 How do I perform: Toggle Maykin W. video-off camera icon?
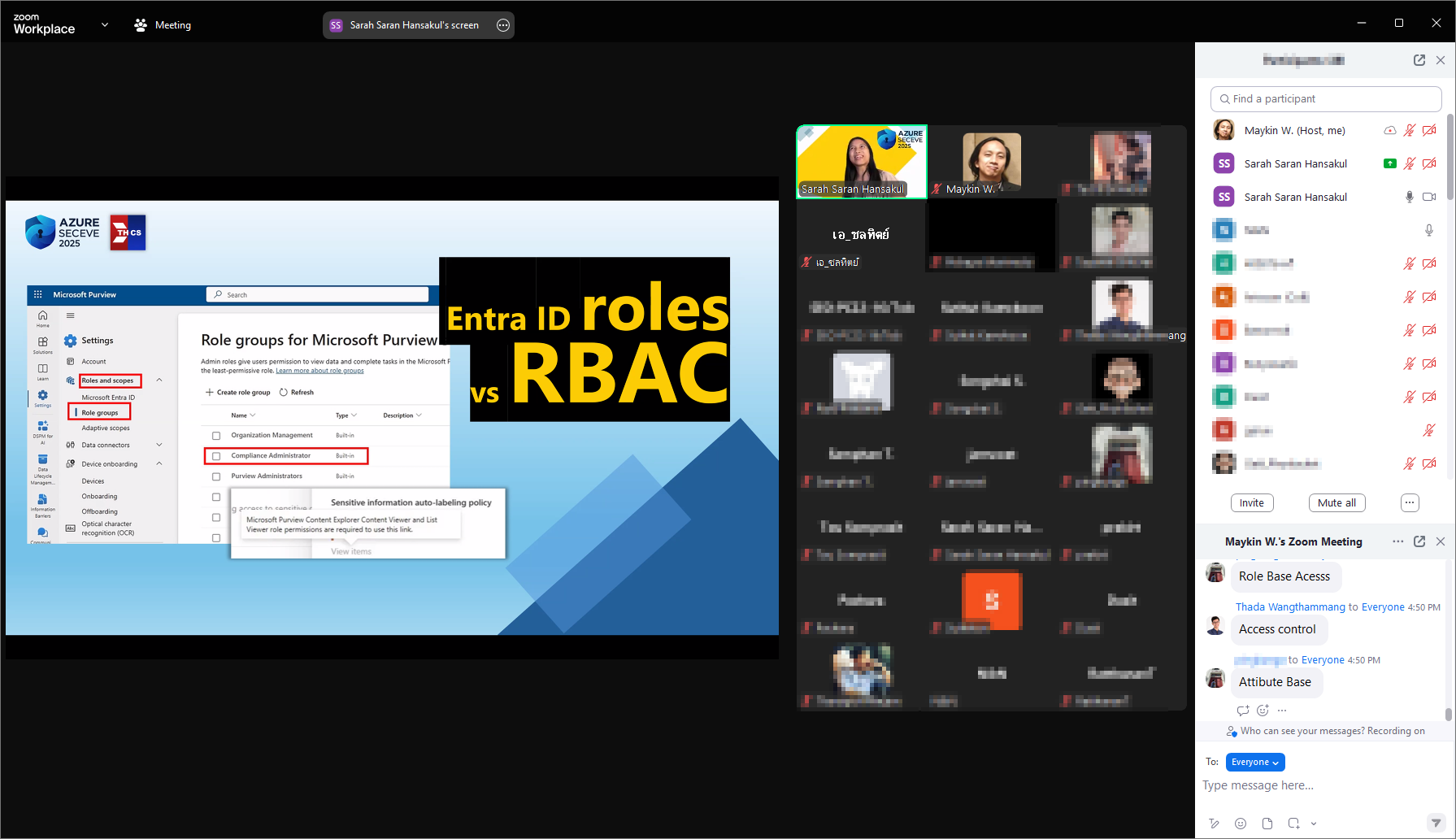(1429, 130)
